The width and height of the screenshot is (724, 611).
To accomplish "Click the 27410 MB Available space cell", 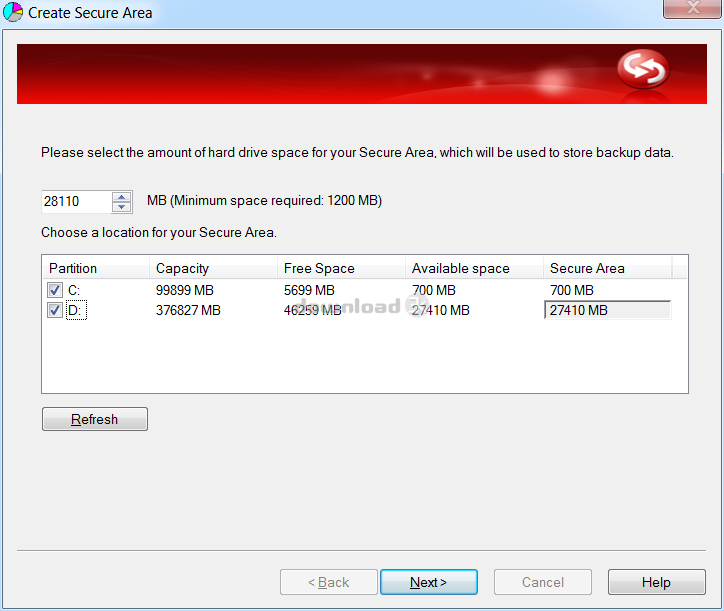I will click(x=440, y=310).
